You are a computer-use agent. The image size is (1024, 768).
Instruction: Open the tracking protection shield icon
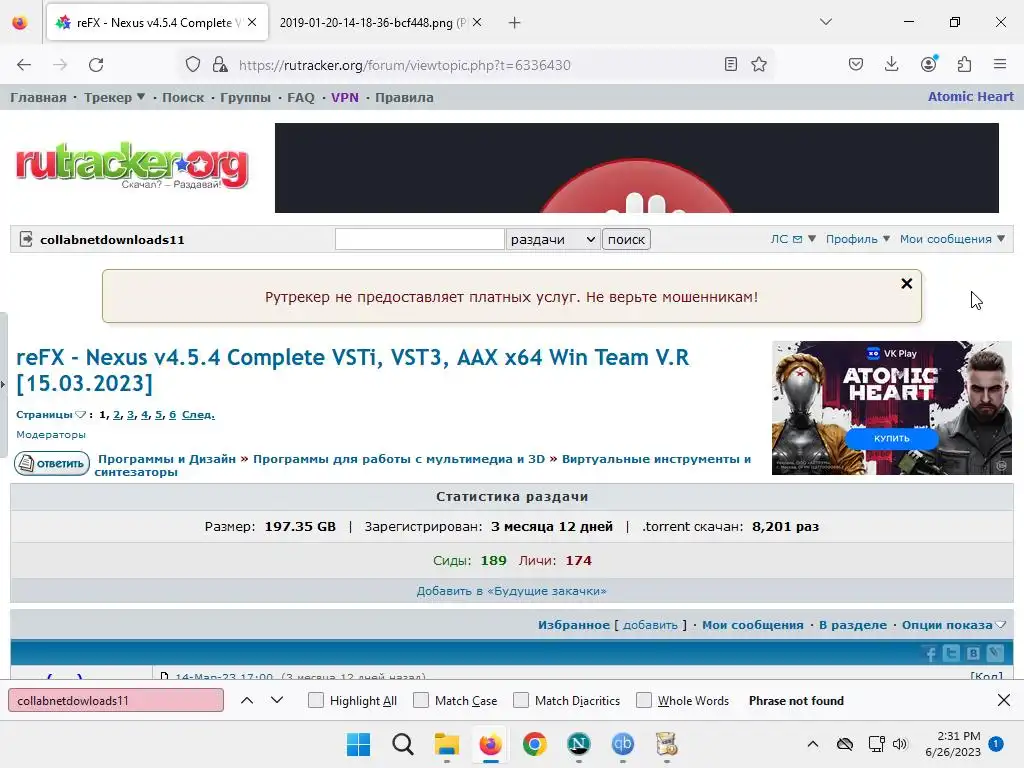click(193, 65)
